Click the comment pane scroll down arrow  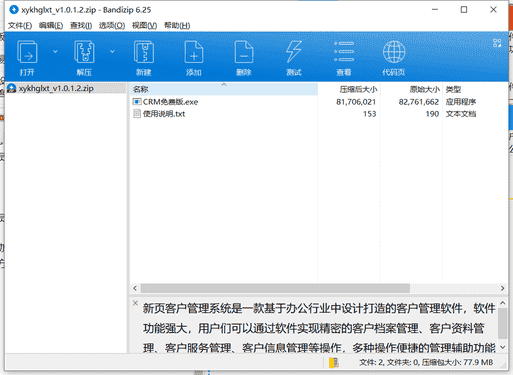coord(502,347)
